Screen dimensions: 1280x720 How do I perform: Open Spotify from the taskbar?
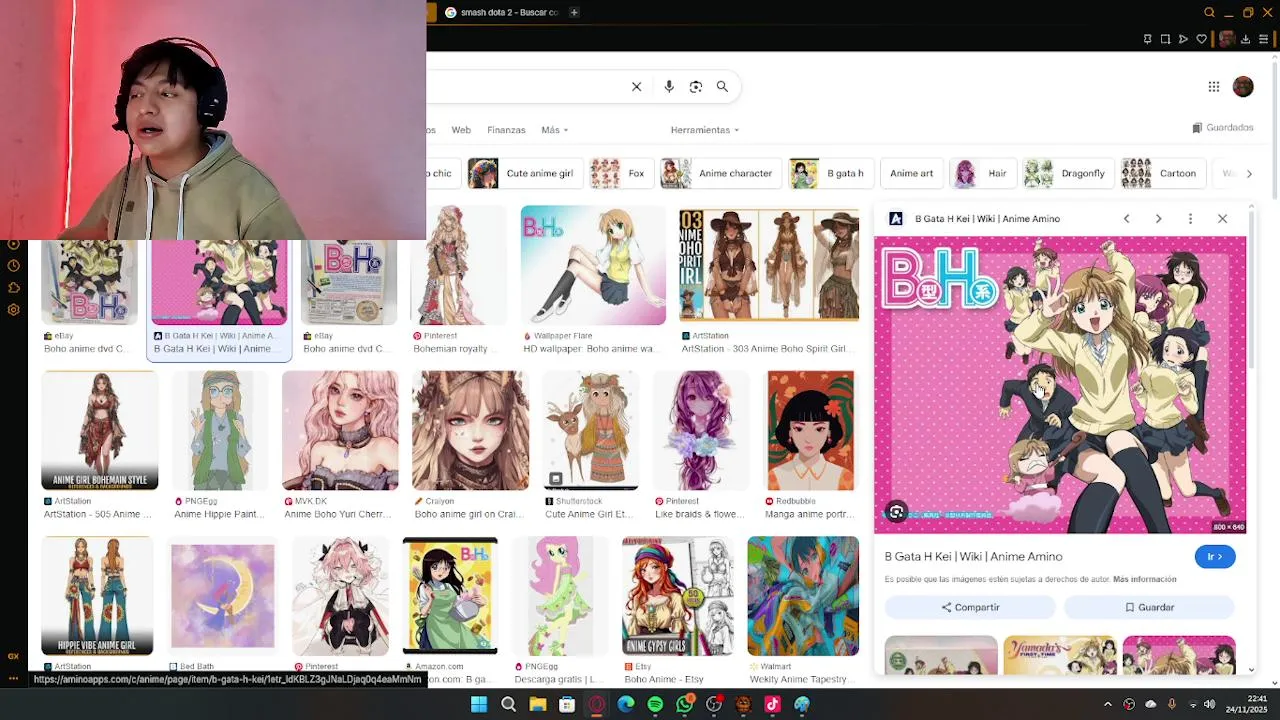[x=655, y=705]
